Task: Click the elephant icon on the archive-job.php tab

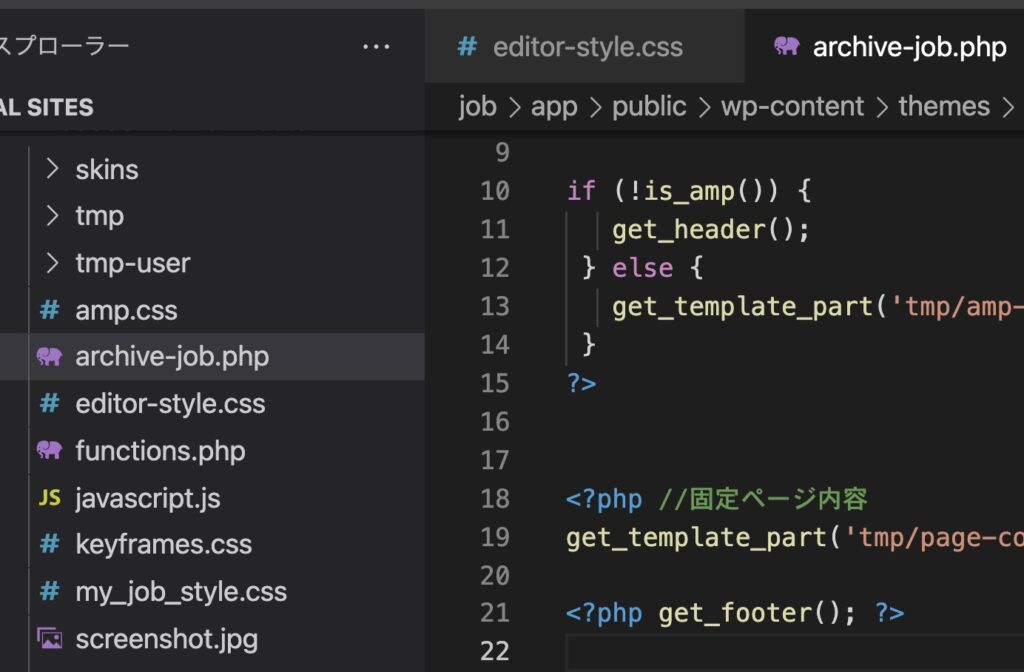Action: tap(787, 47)
